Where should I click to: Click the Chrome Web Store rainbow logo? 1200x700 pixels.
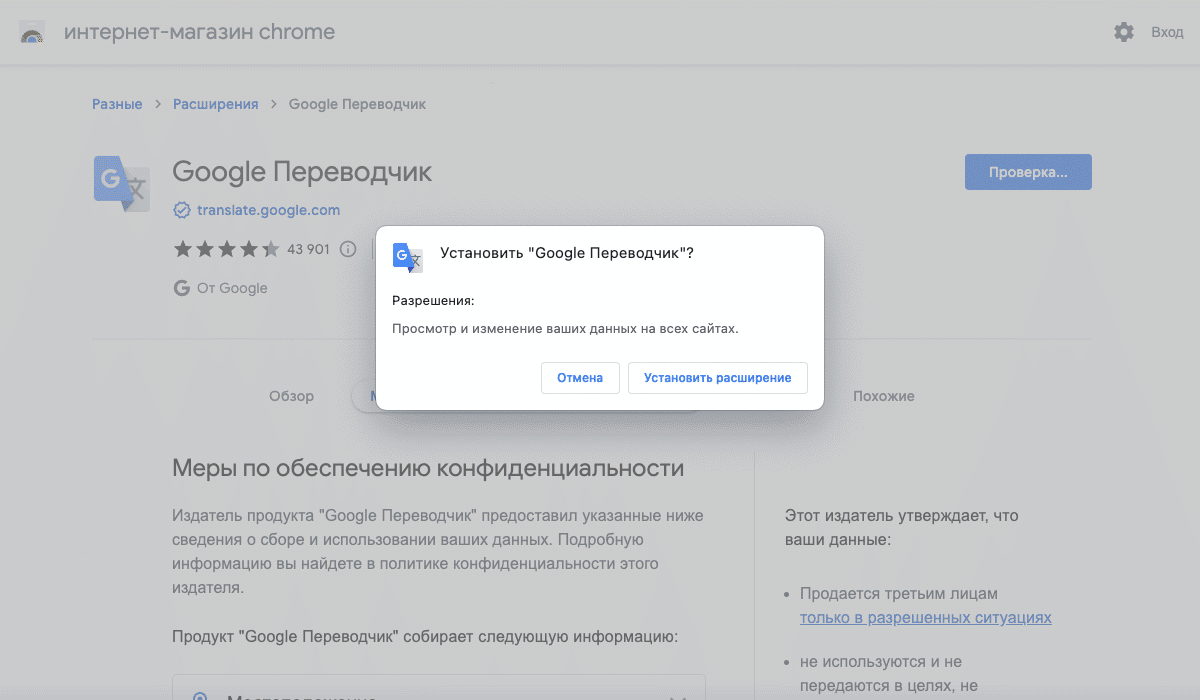tap(32, 33)
